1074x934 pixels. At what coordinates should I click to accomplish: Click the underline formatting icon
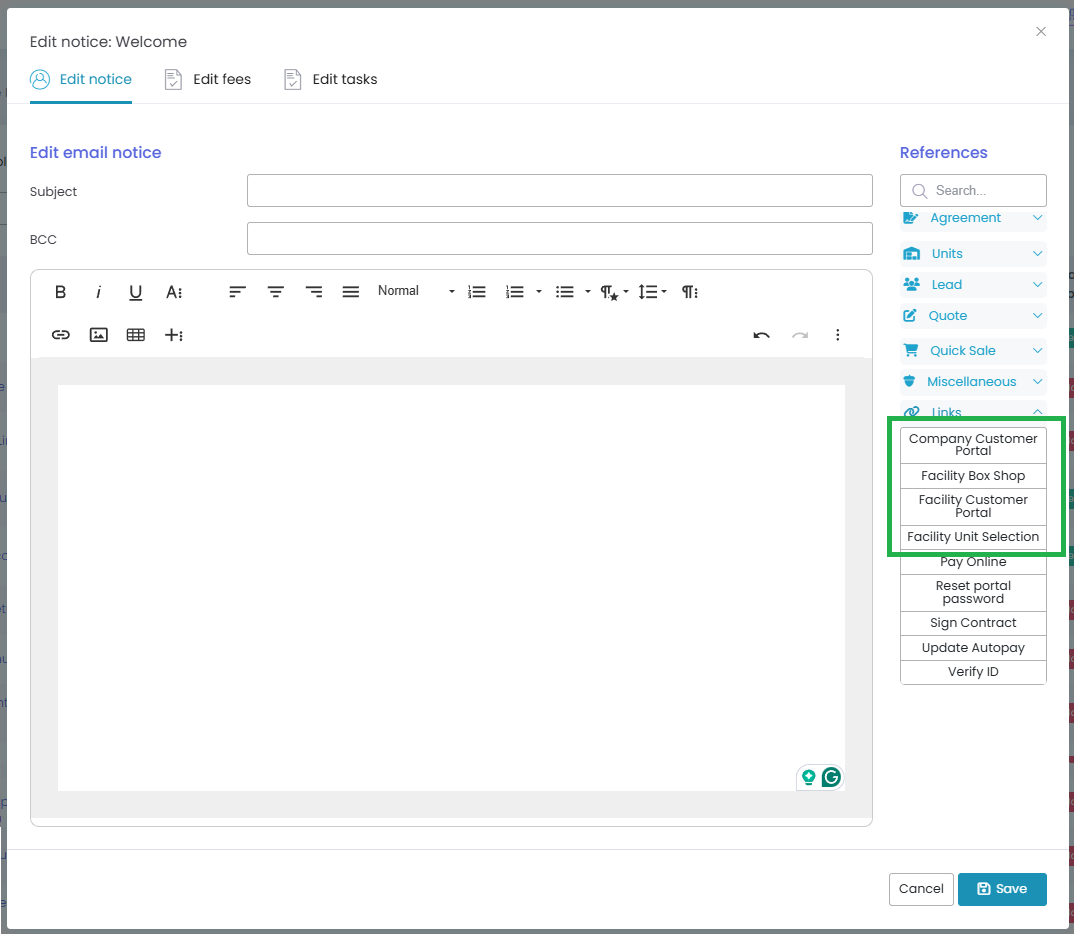click(x=136, y=292)
